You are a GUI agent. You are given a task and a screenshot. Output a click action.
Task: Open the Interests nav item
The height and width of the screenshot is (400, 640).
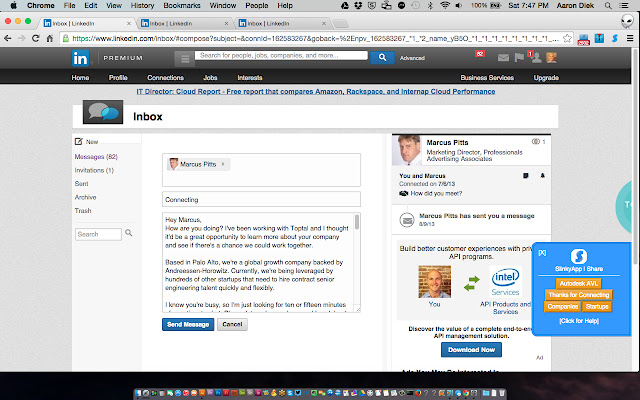(x=250, y=78)
